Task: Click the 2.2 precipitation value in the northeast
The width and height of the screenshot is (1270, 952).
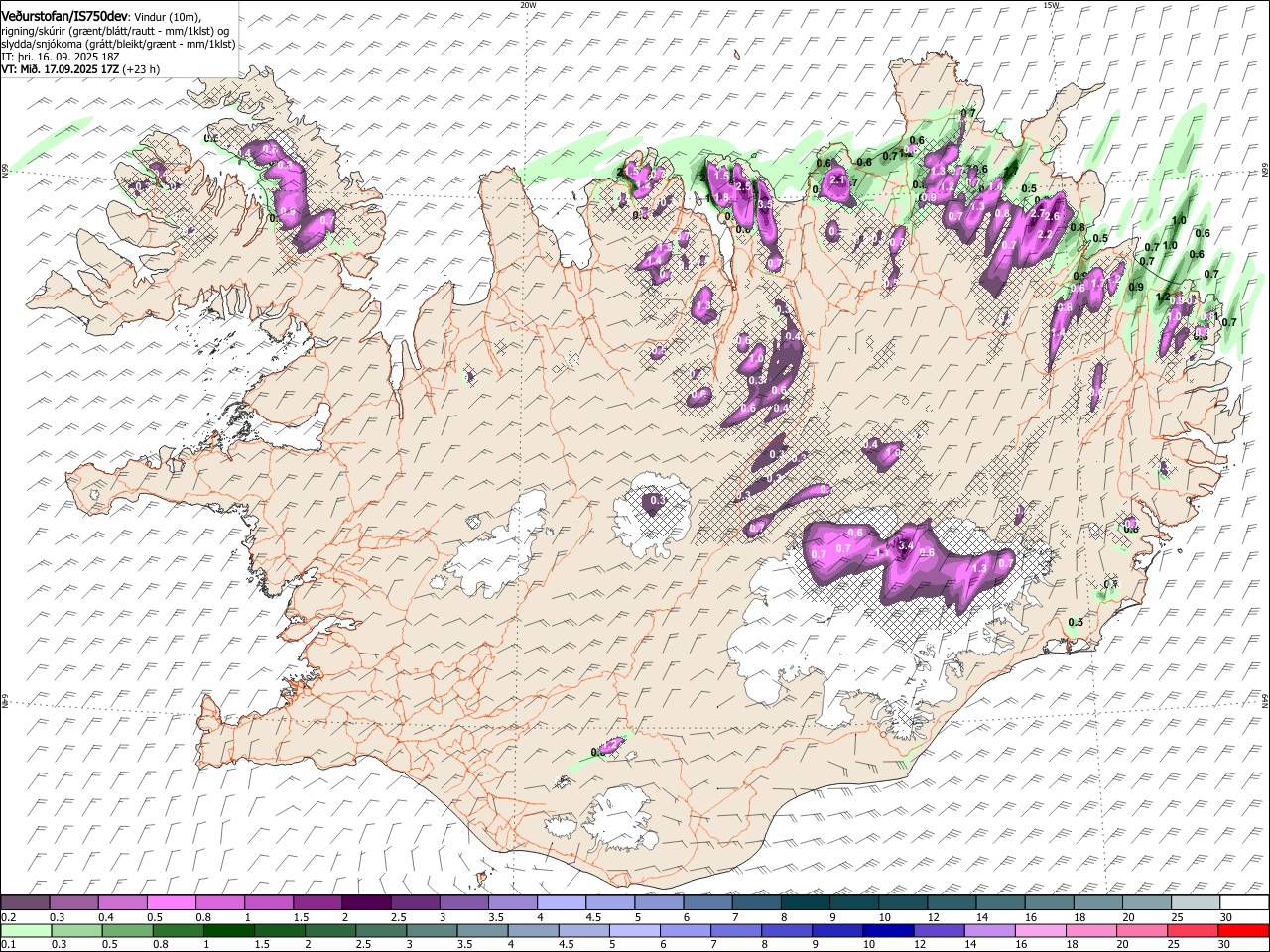Action: point(1044,234)
